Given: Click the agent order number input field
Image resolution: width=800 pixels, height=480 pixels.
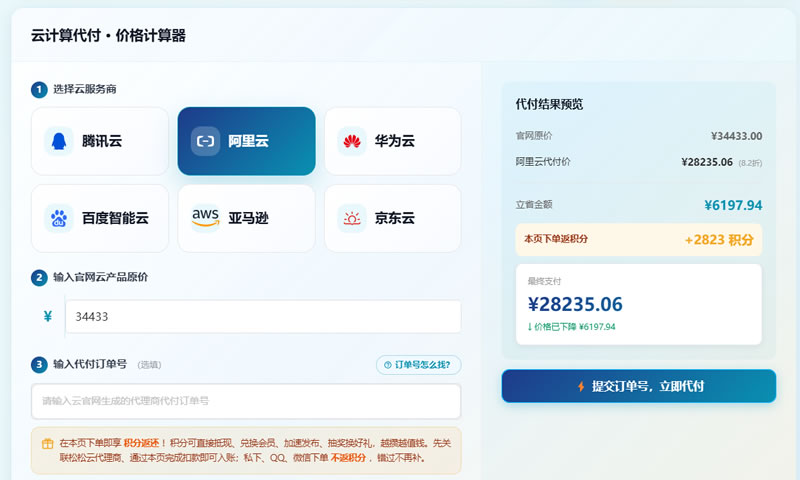Looking at the screenshot, I should (246, 401).
